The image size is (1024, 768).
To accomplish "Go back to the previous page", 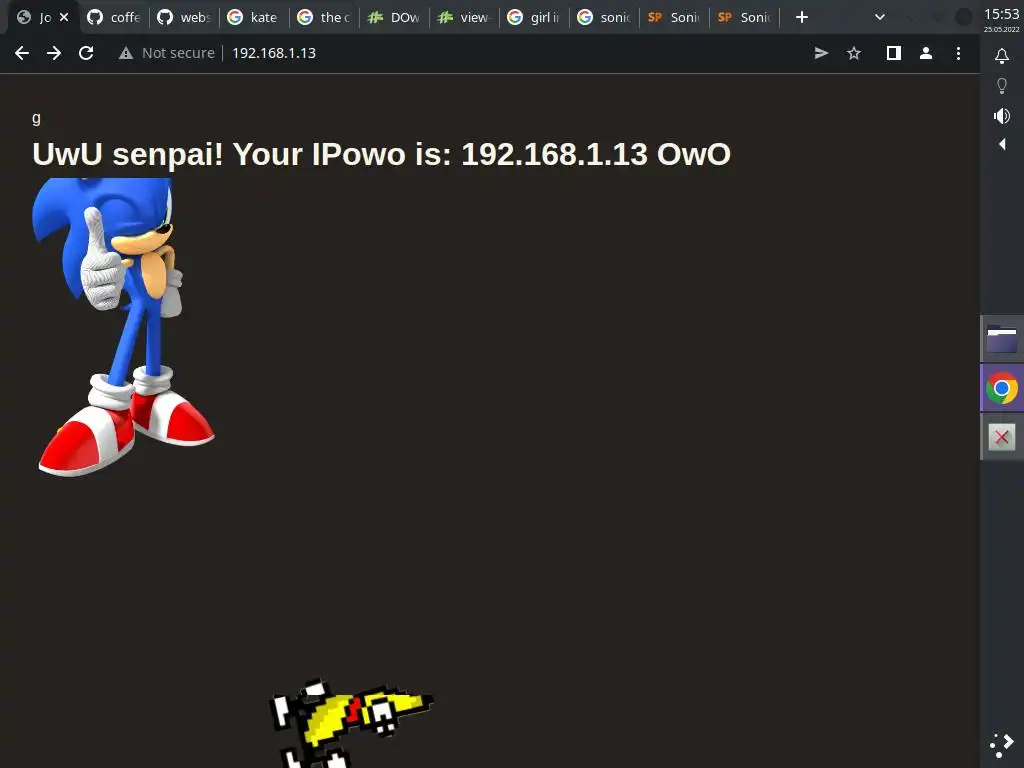I will [22, 53].
